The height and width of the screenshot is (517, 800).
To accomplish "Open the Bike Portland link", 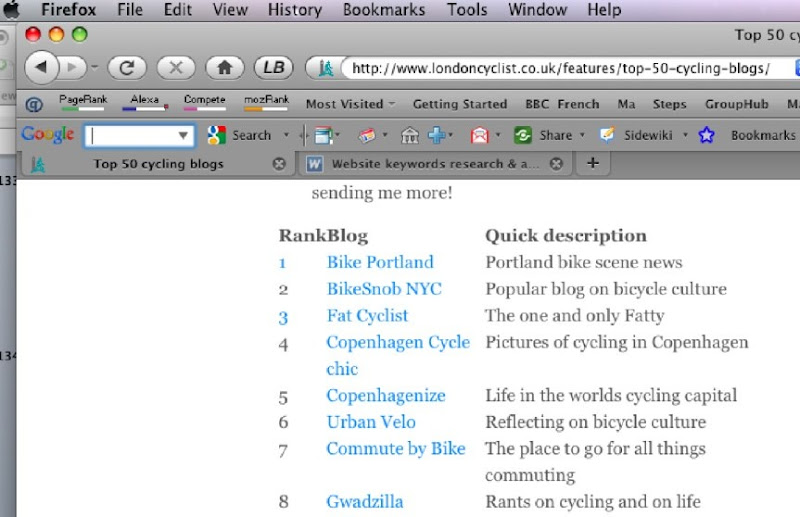I will click(x=380, y=262).
